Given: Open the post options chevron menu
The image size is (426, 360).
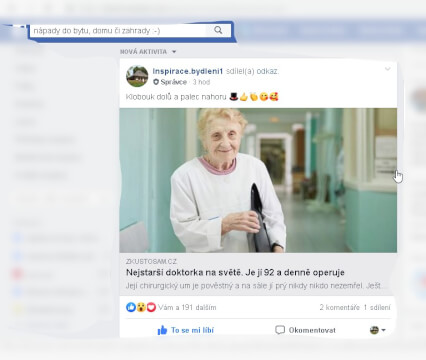Looking at the screenshot, I should point(387,69).
